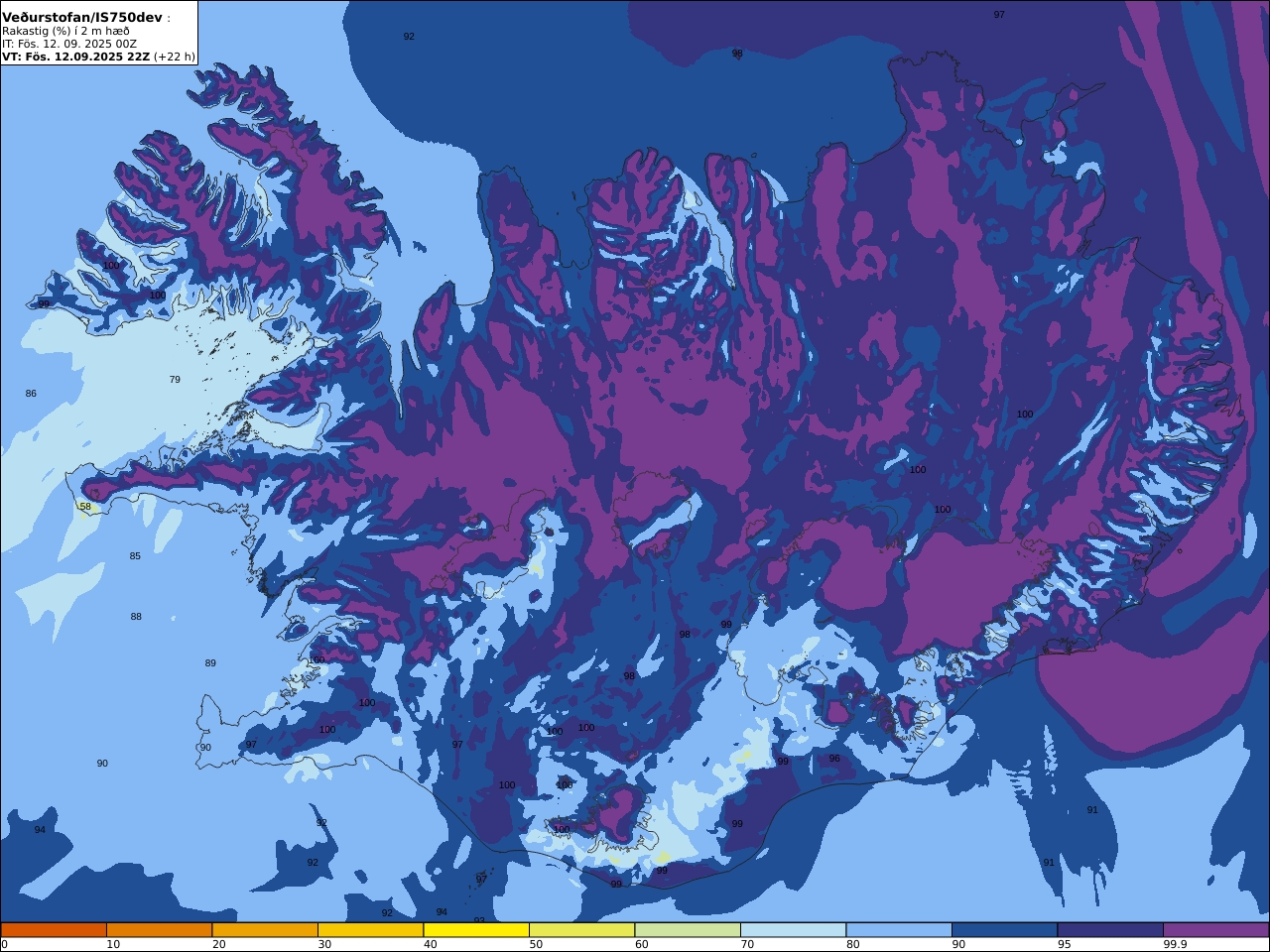Click the map humidity value '79'
The image size is (1270, 952).
coord(175,380)
